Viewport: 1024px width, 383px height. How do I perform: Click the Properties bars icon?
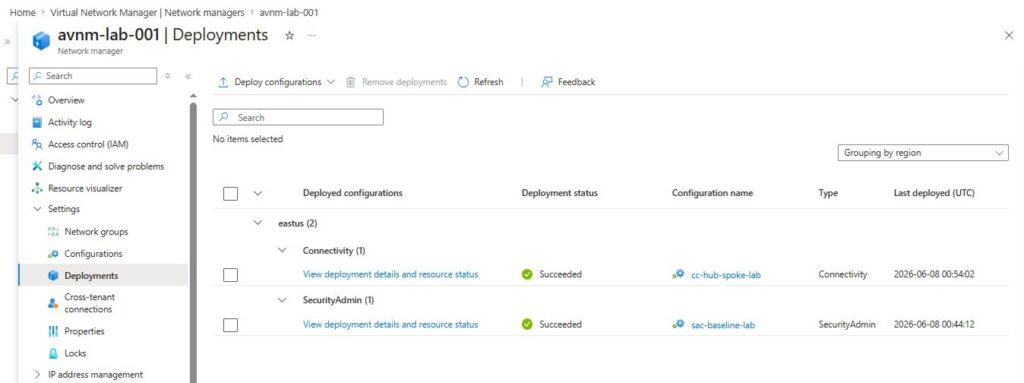(x=54, y=331)
